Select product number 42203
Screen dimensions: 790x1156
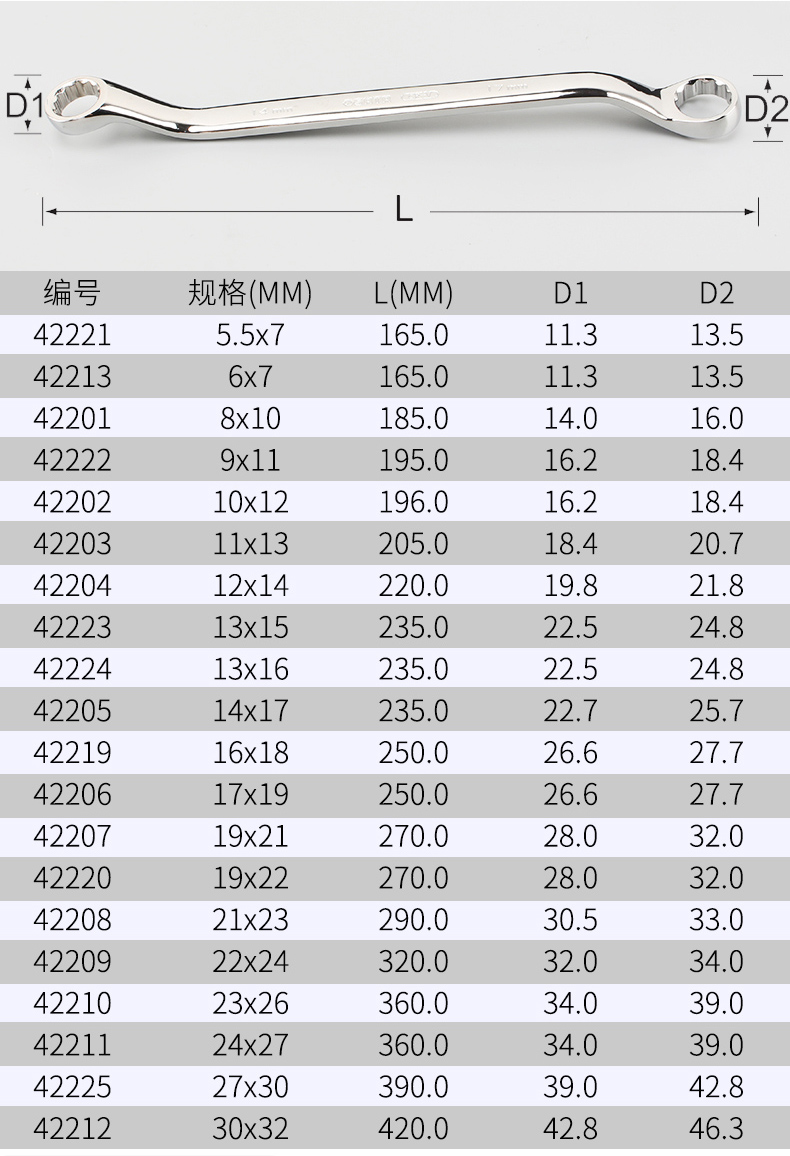pos(72,543)
